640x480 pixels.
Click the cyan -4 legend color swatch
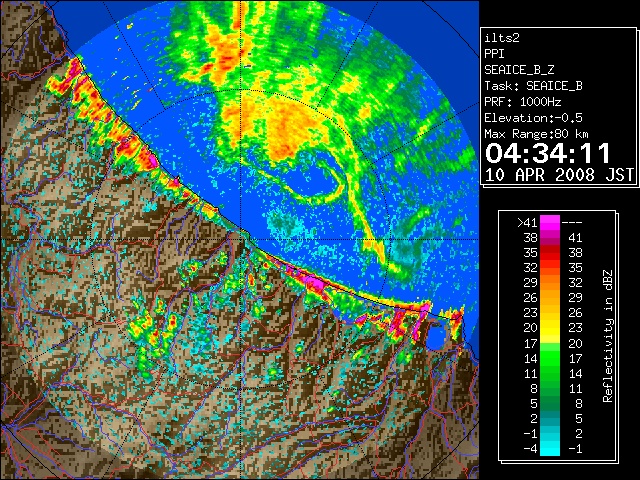[550, 449]
